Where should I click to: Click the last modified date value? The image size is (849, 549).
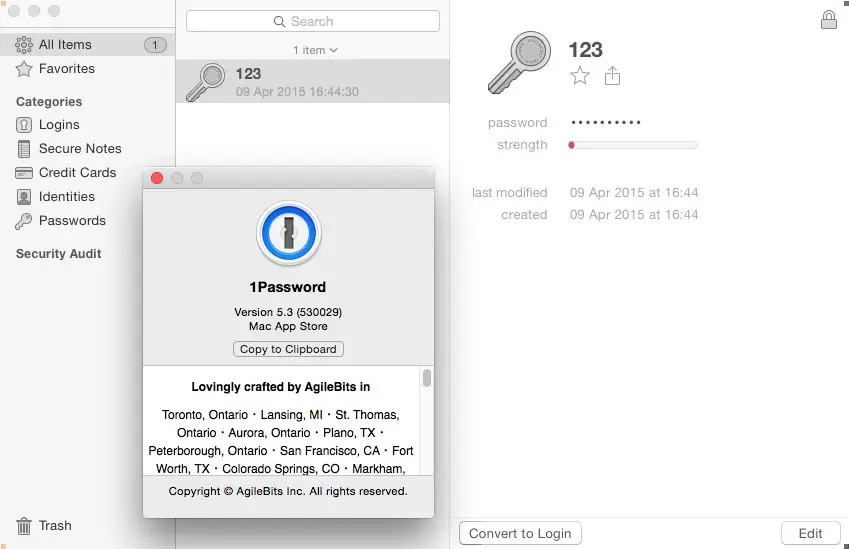tap(634, 193)
